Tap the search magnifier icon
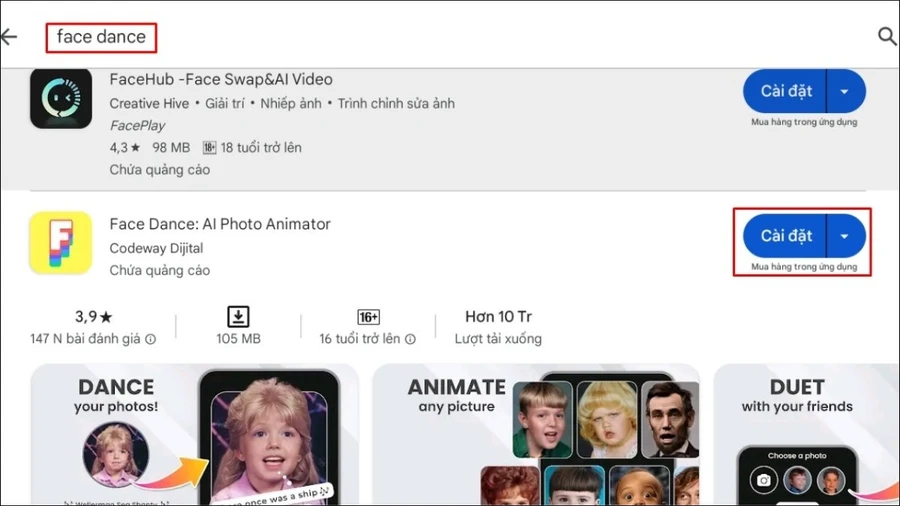 pyautogui.click(x=887, y=36)
